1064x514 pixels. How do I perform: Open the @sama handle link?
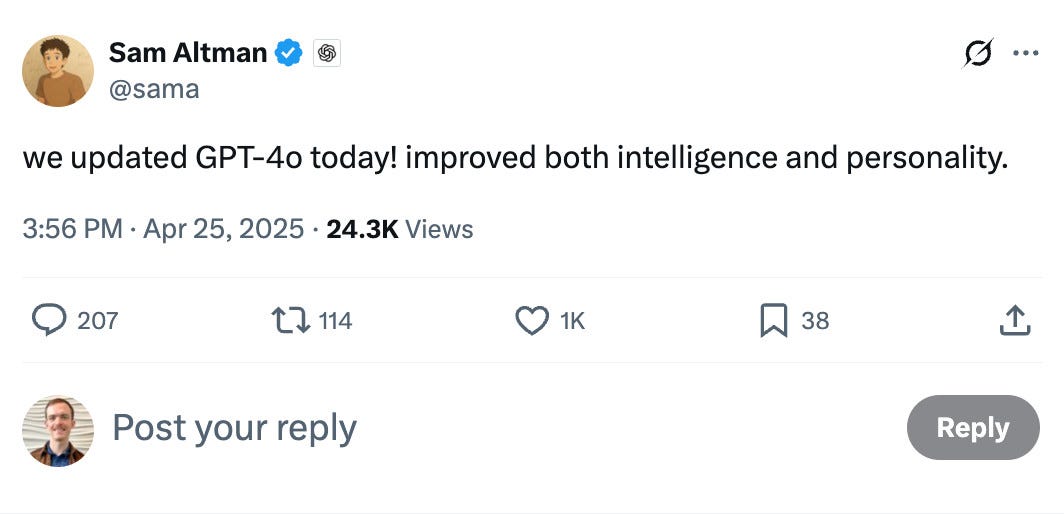pyautogui.click(x=154, y=89)
